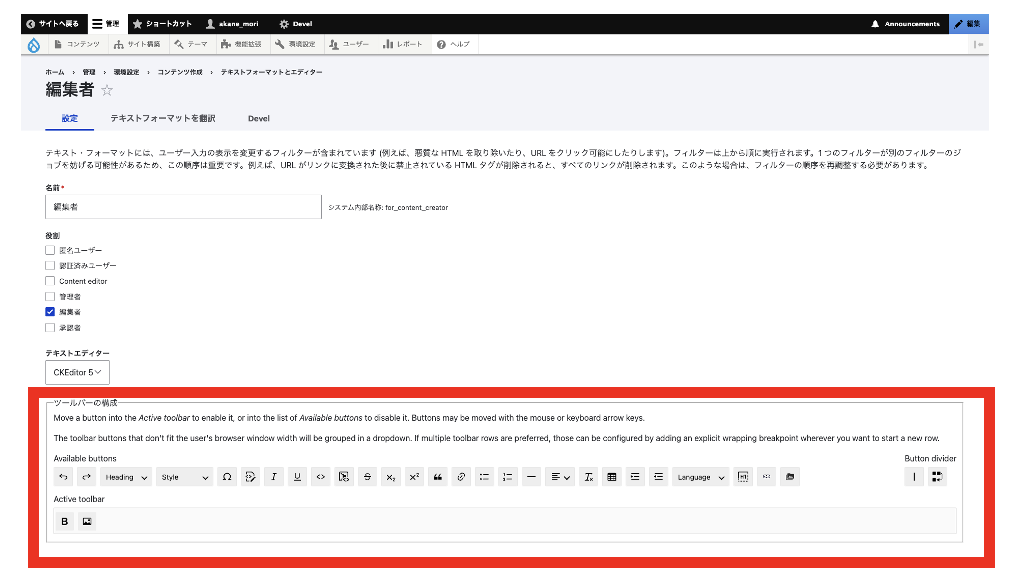Click the 名前 text input field
The width and height of the screenshot is (1016, 584).
point(182,206)
